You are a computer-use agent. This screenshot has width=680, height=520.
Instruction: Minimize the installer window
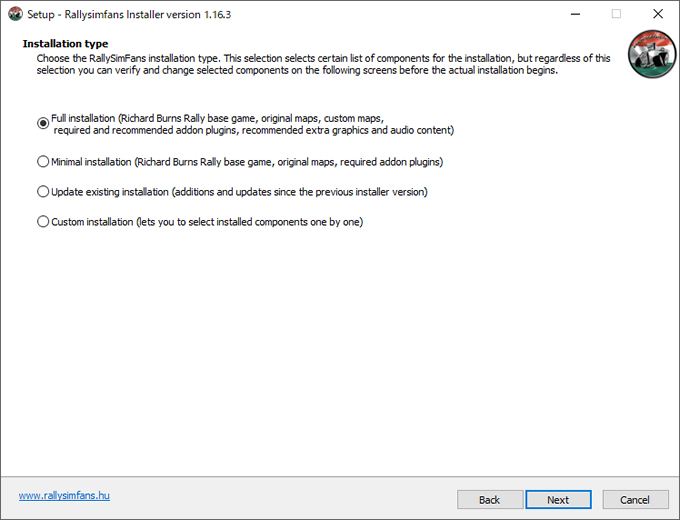(x=575, y=14)
